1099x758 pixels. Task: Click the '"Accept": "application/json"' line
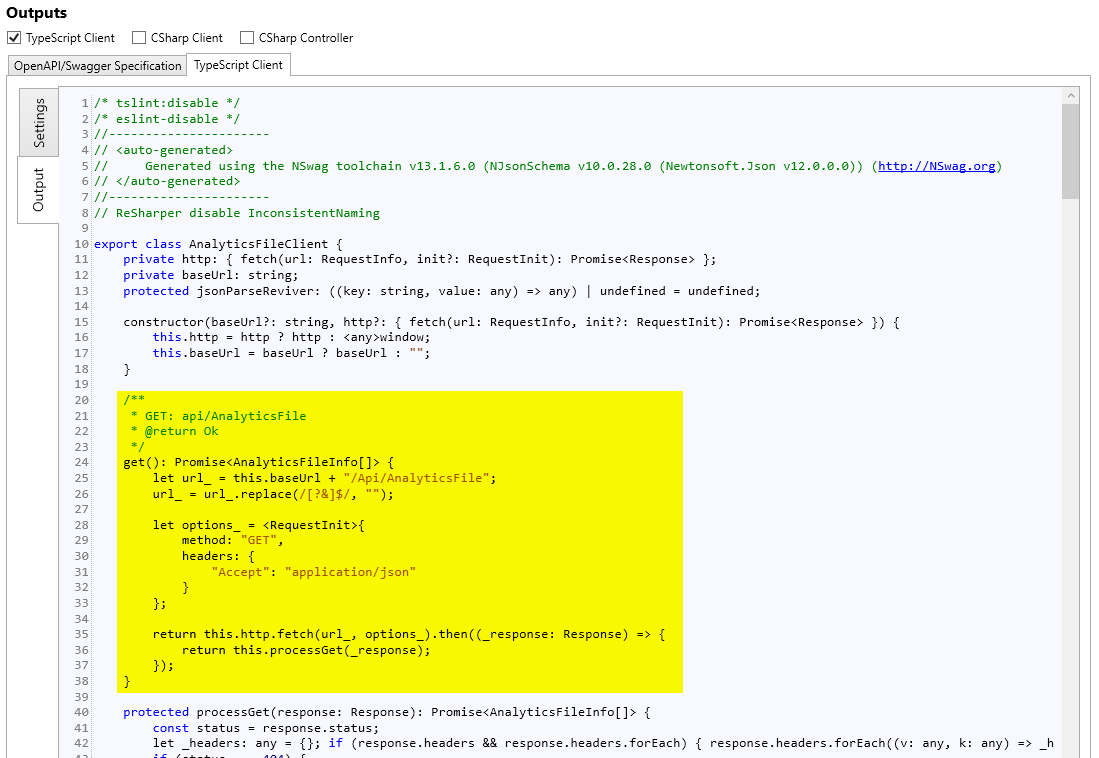tap(313, 572)
